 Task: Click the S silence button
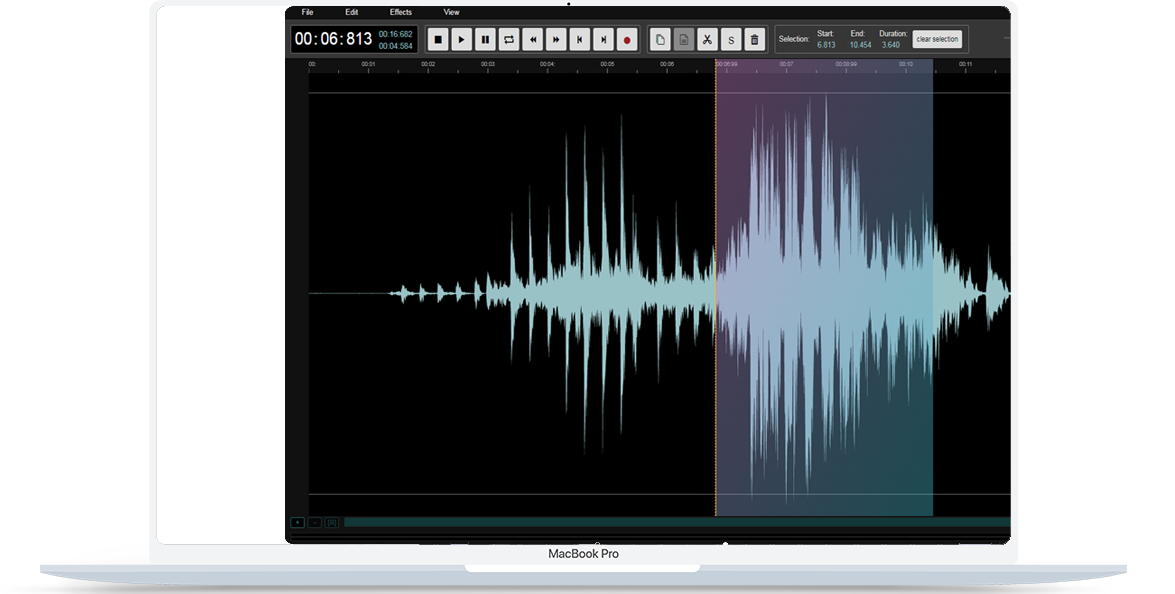[731, 40]
